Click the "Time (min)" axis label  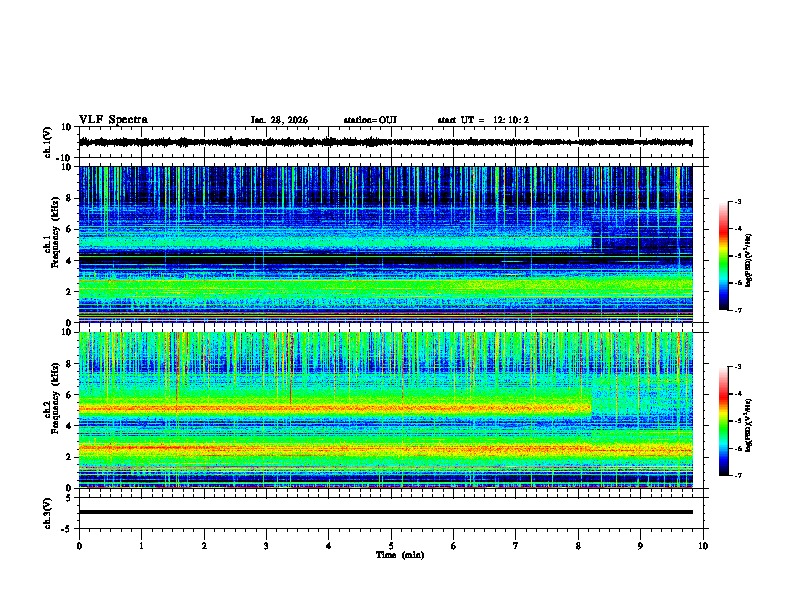(x=400, y=555)
